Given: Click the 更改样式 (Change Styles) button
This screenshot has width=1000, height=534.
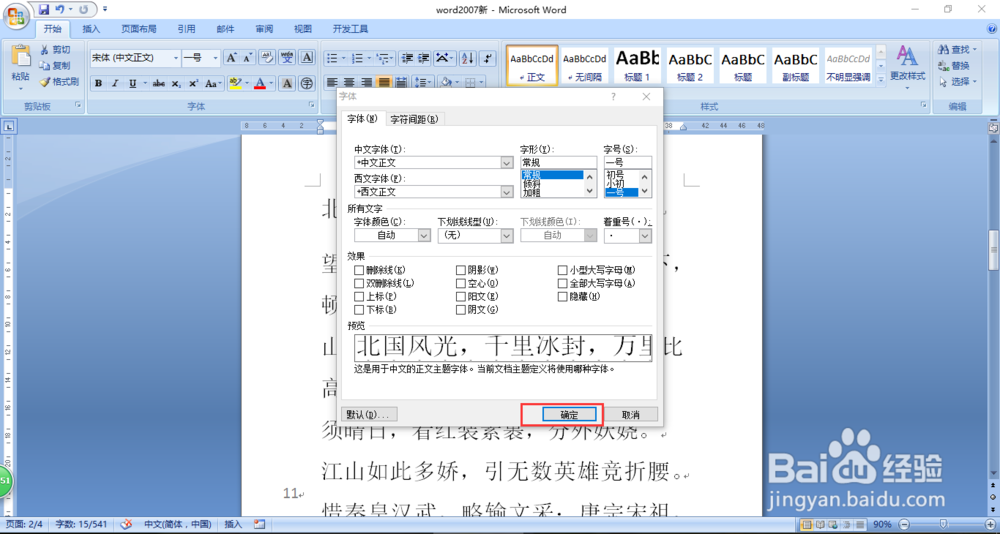Looking at the screenshot, I should (x=908, y=66).
